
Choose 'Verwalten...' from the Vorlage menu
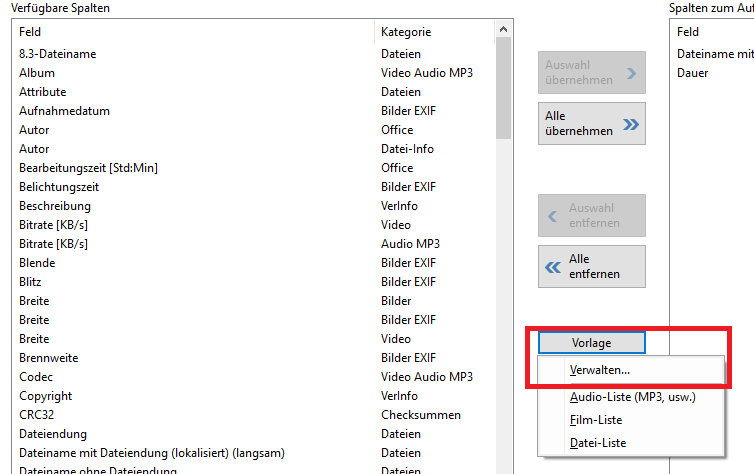[x=600, y=370]
